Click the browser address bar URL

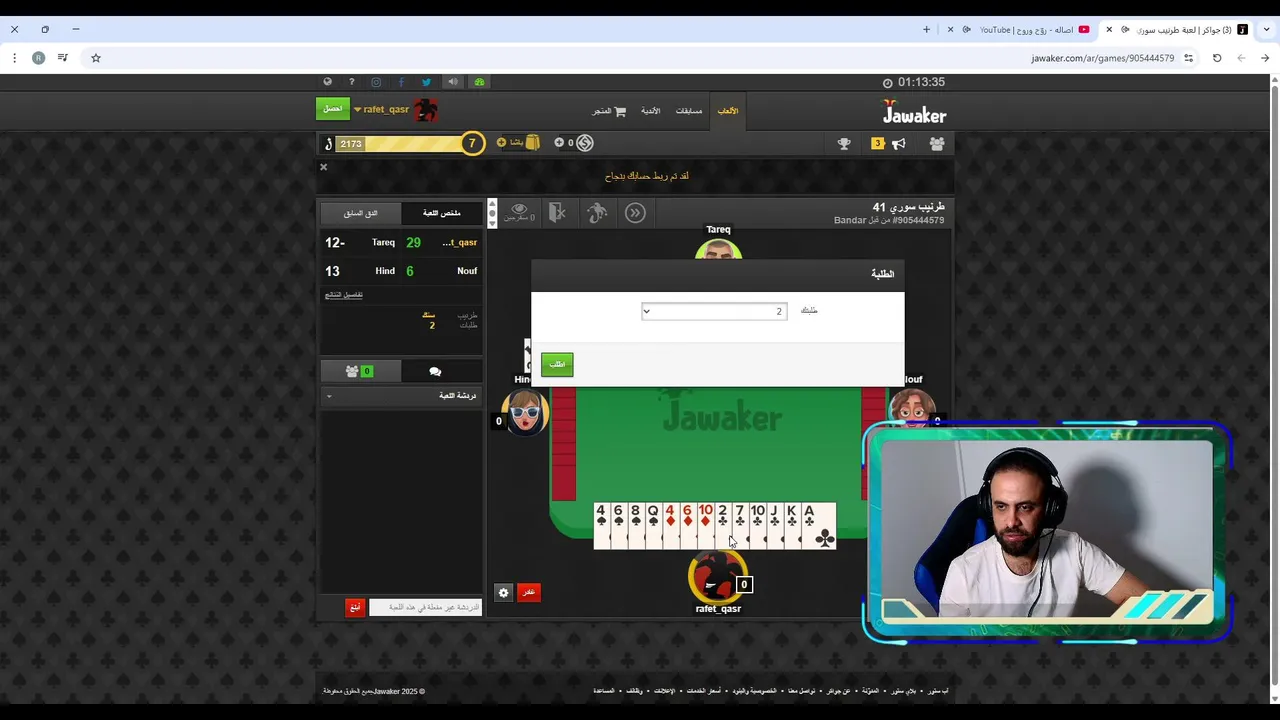pos(1102,58)
